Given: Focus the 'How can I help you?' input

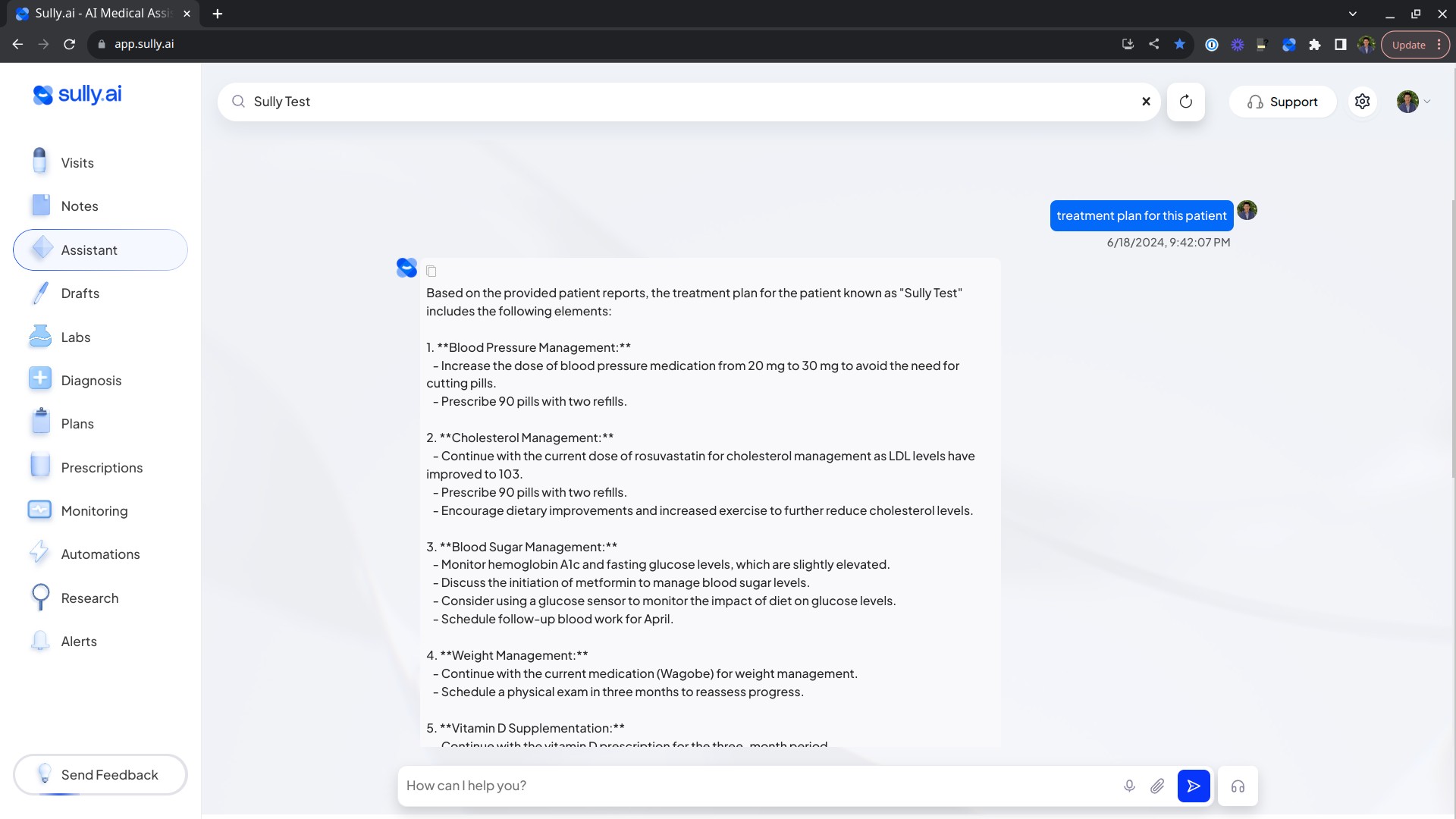Looking at the screenshot, I should coord(758,786).
